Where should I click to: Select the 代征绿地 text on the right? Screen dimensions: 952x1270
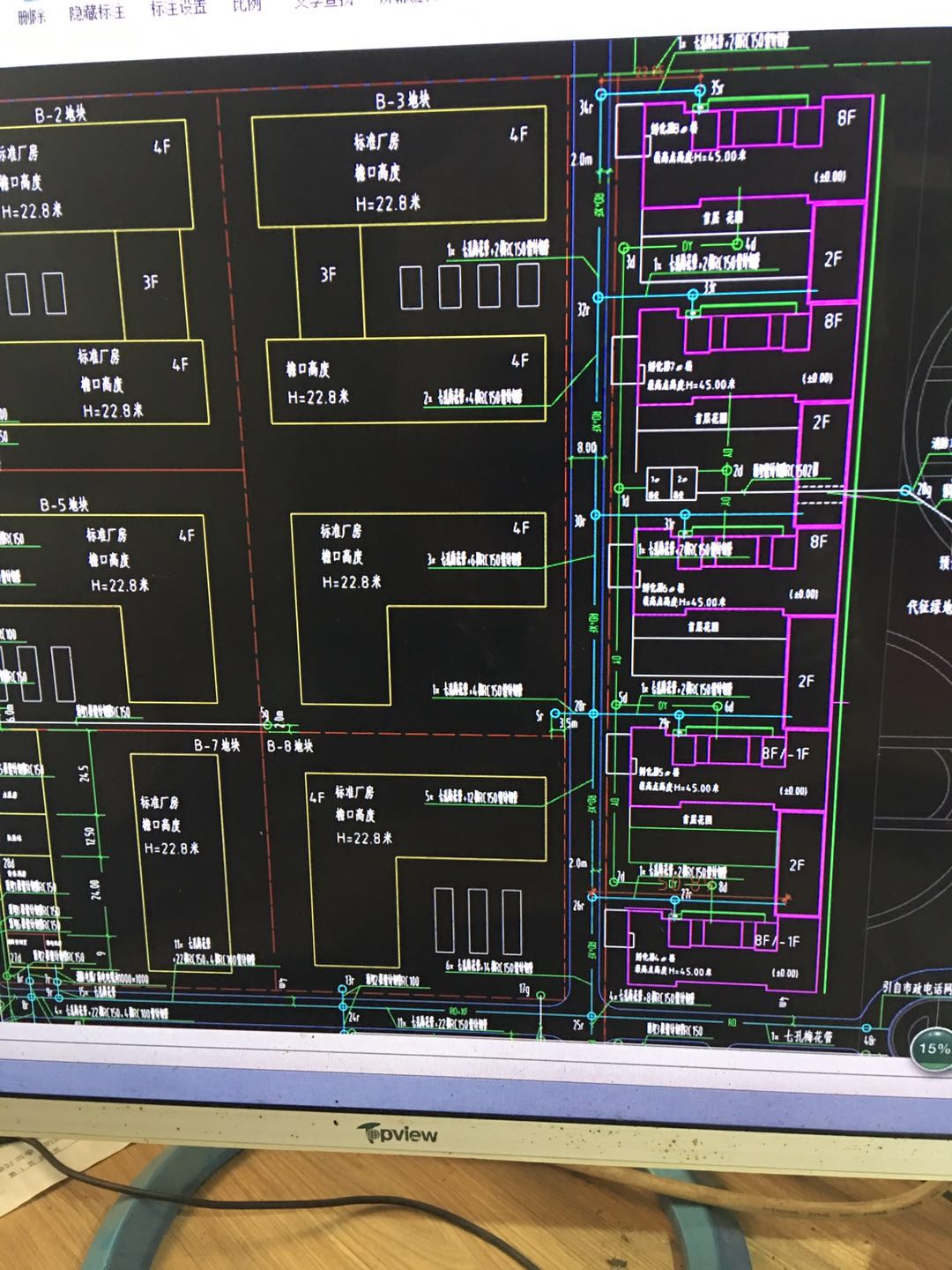coord(928,607)
